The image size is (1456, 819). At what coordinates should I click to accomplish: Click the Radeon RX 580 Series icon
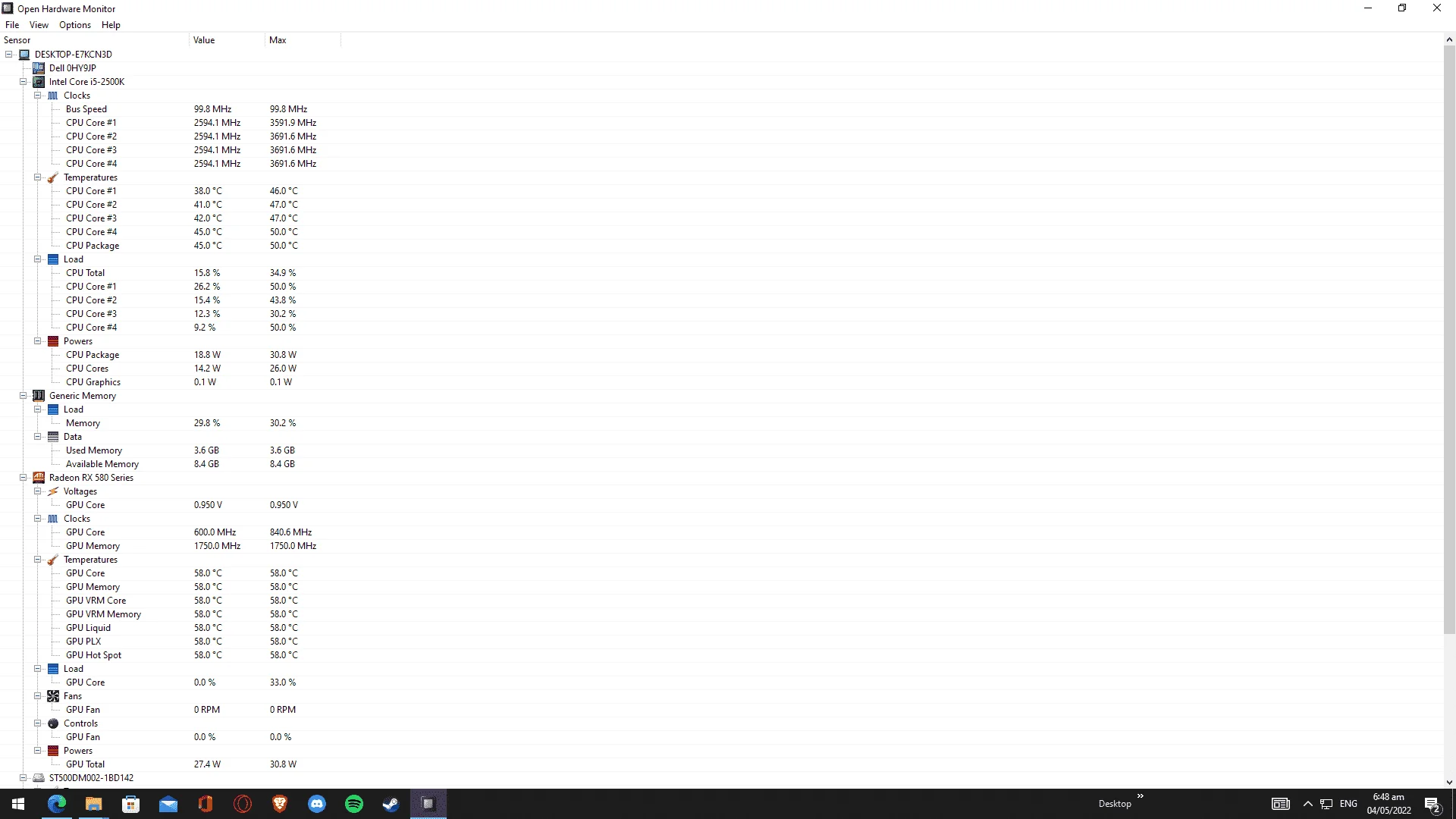click(x=39, y=478)
